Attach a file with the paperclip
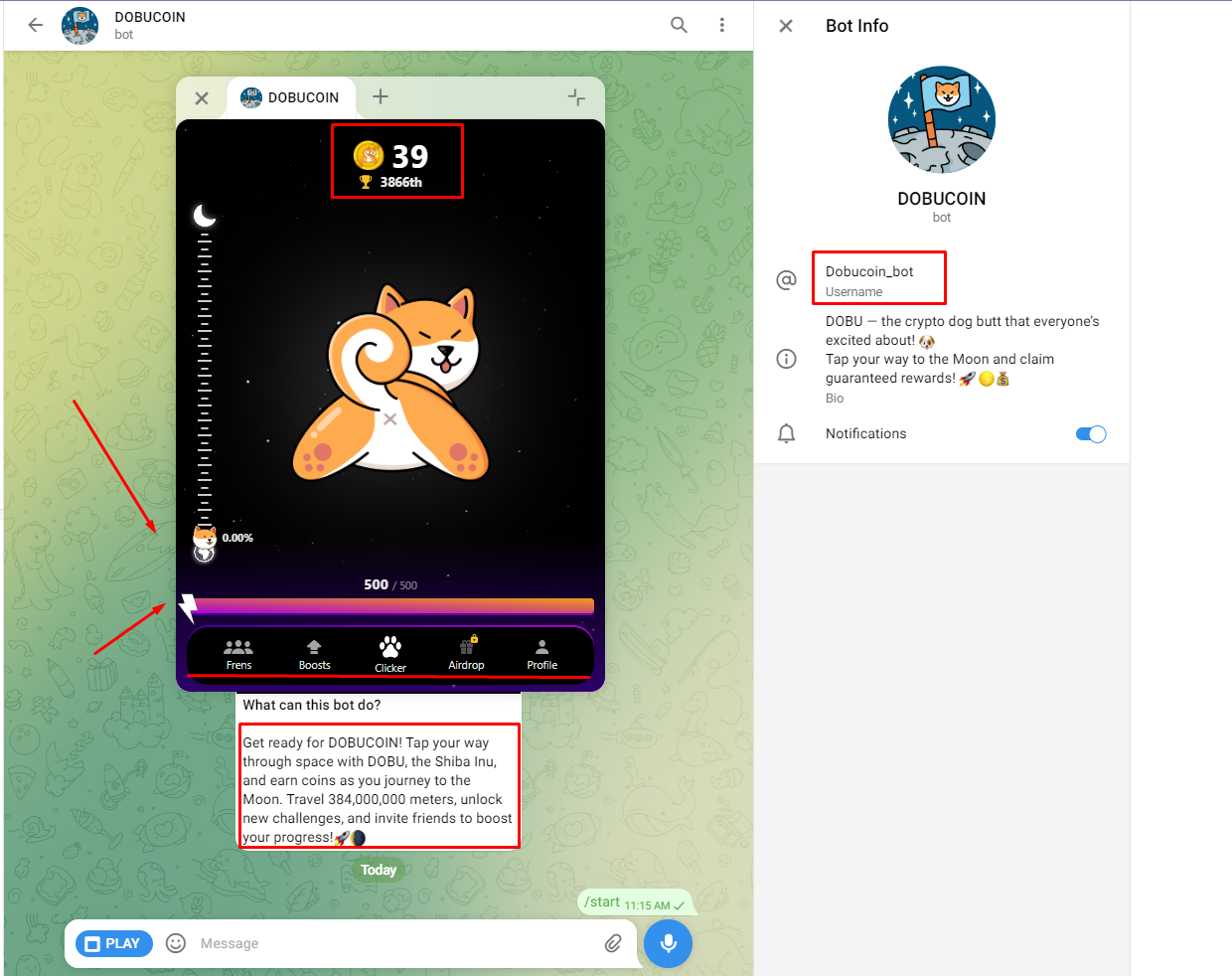 coord(613,943)
